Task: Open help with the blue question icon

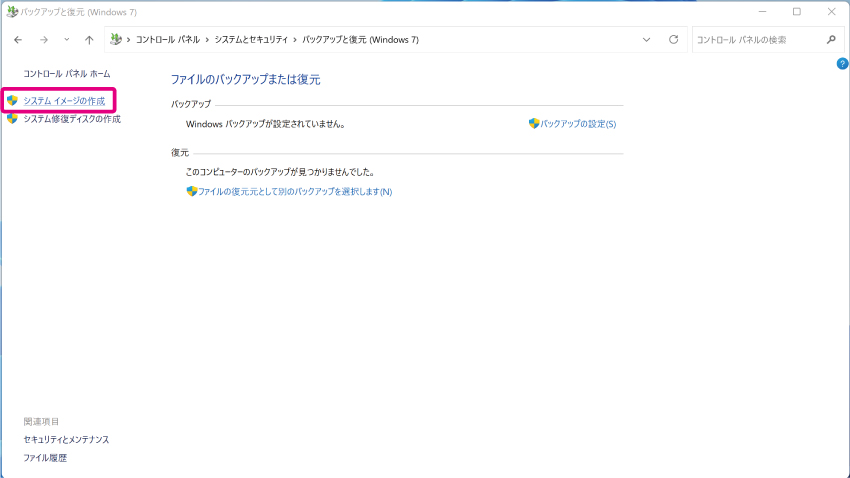Action: pos(842,64)
